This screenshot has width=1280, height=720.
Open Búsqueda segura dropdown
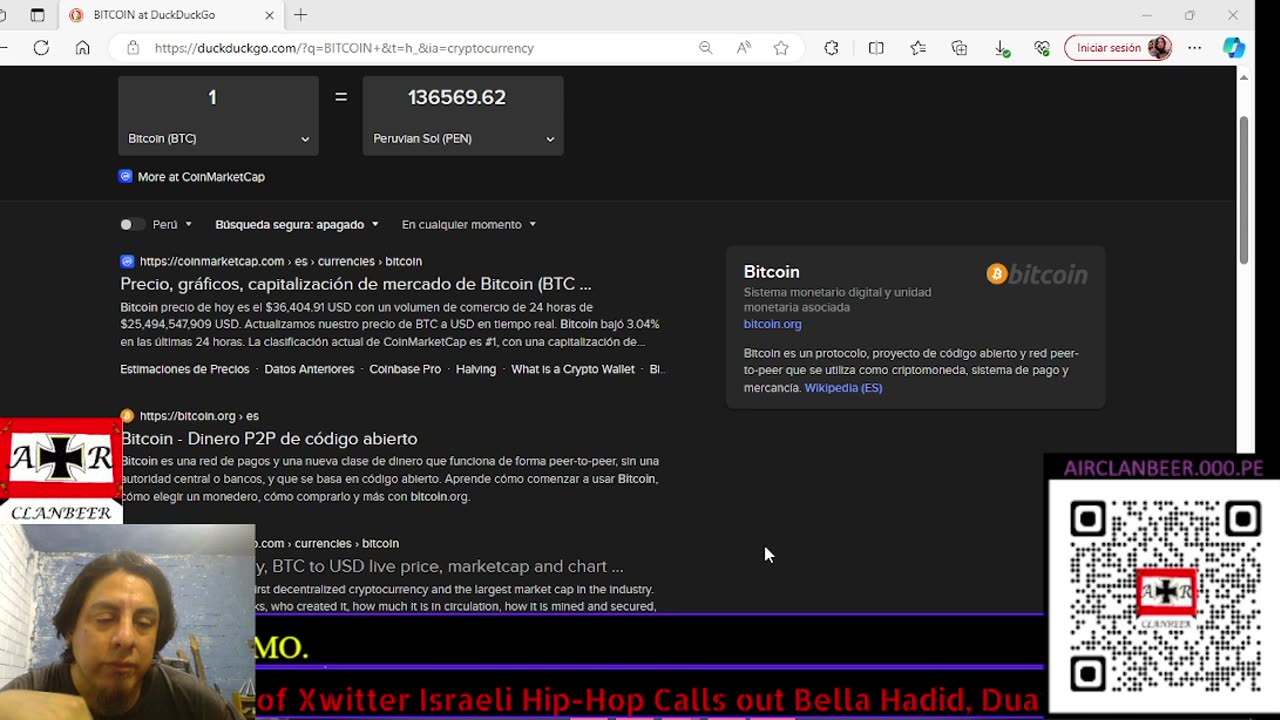[297, 225]
